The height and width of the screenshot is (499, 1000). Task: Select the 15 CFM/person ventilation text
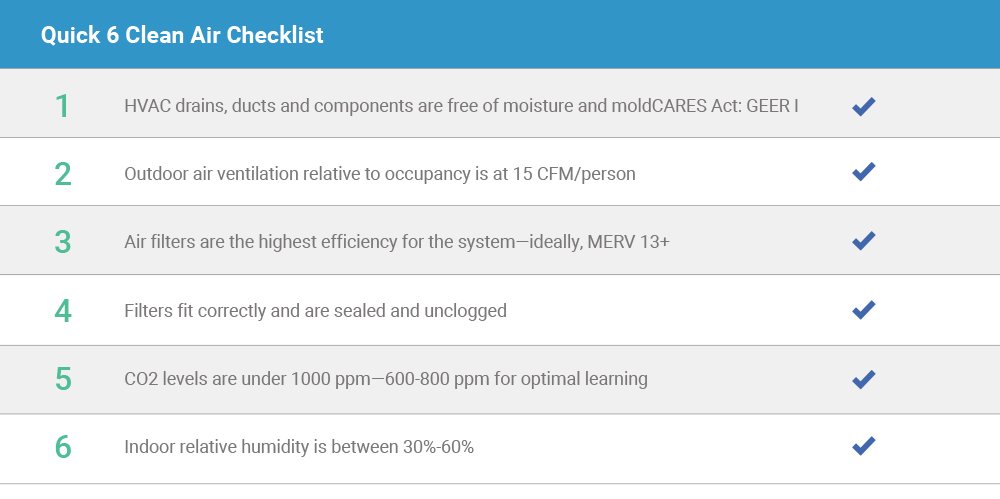[x=379, y=174]
